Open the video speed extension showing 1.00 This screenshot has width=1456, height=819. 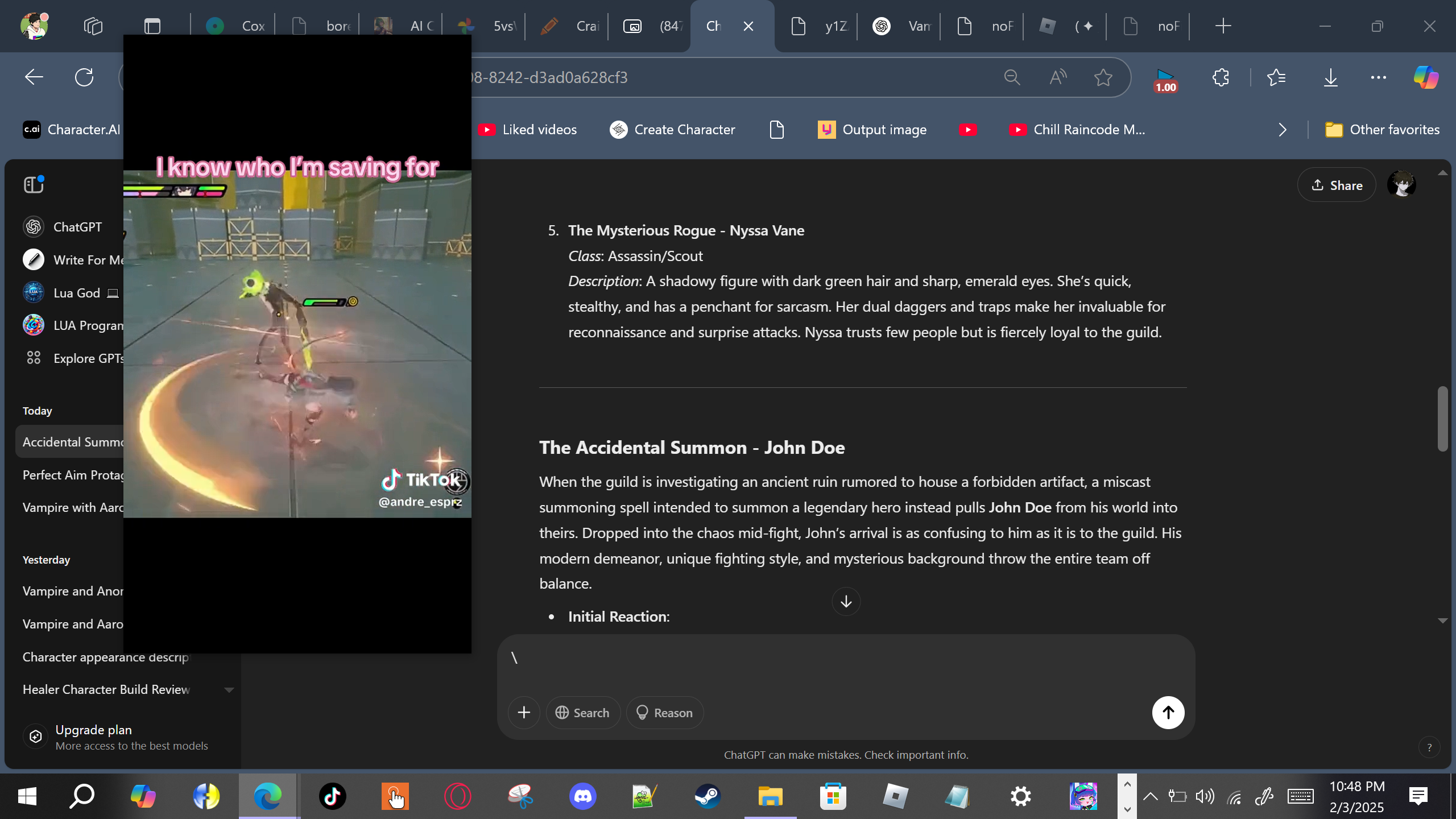tap(1165, 80)
